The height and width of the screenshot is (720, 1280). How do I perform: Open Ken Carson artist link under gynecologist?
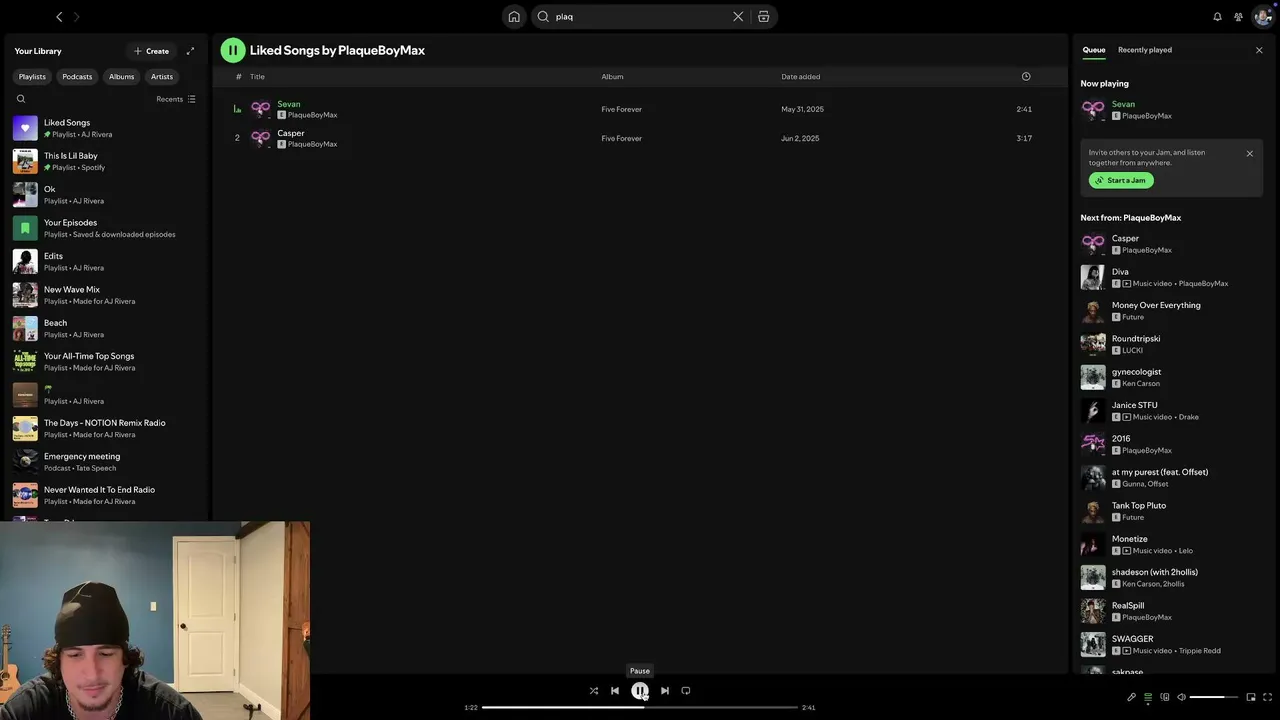pyautogui.click(x=1141, y=384)
